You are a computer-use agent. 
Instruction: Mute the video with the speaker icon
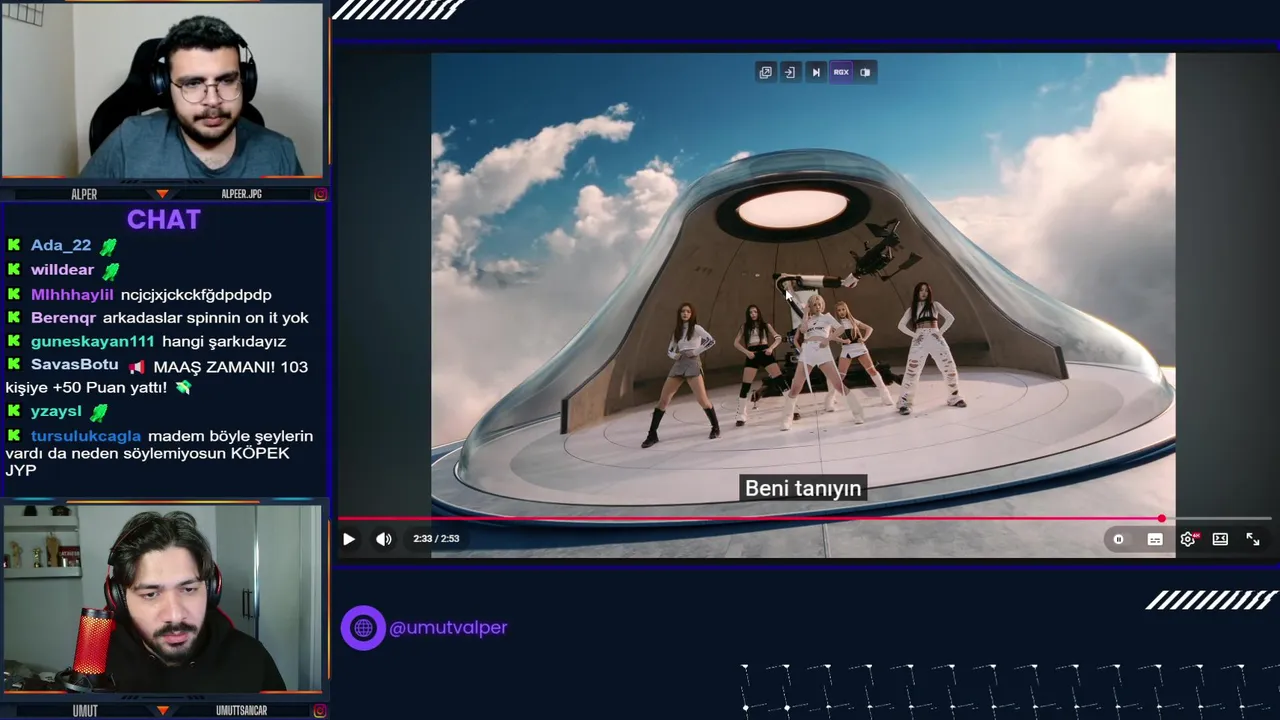[x=384, y=539]
